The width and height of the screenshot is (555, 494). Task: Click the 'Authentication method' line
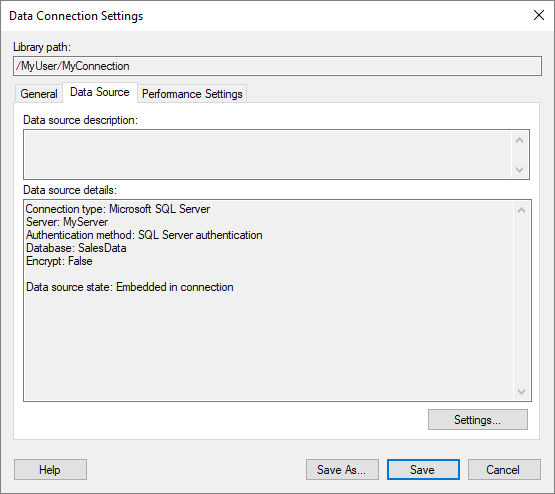pos(144,235)
